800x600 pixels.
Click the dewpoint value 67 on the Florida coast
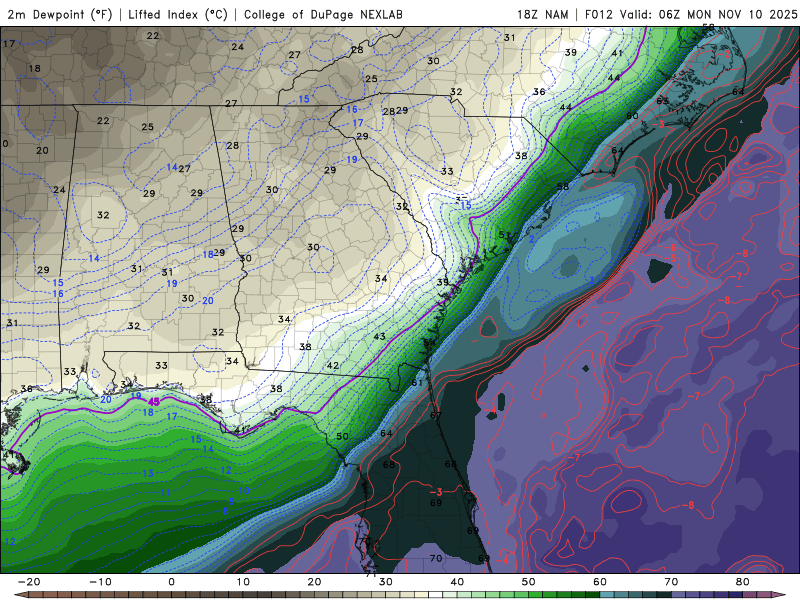pyautogui.click(x=435, y=415)
